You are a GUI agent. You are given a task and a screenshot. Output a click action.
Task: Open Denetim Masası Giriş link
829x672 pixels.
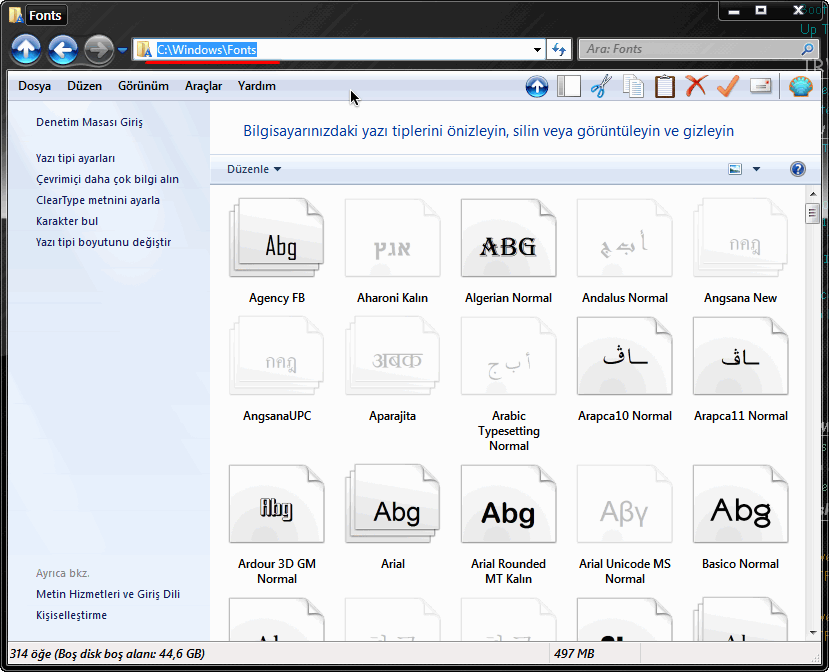coord(89,122)
